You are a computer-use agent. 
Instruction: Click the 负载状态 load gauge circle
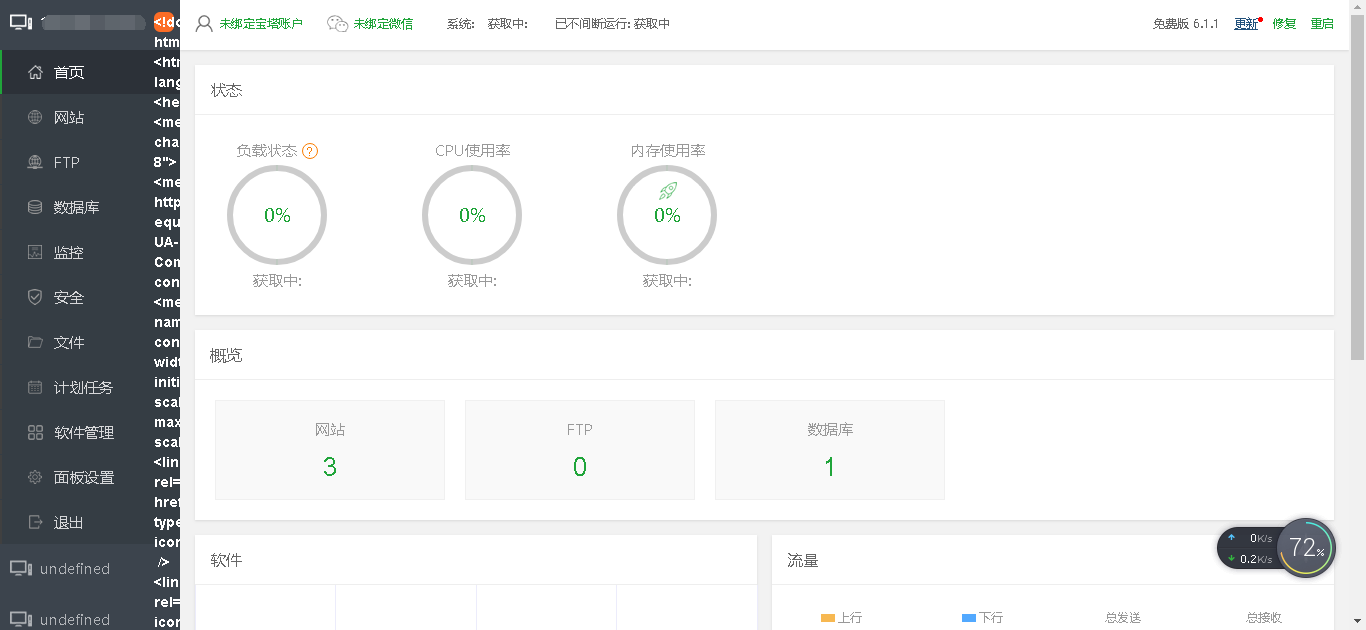coord(277,215)
